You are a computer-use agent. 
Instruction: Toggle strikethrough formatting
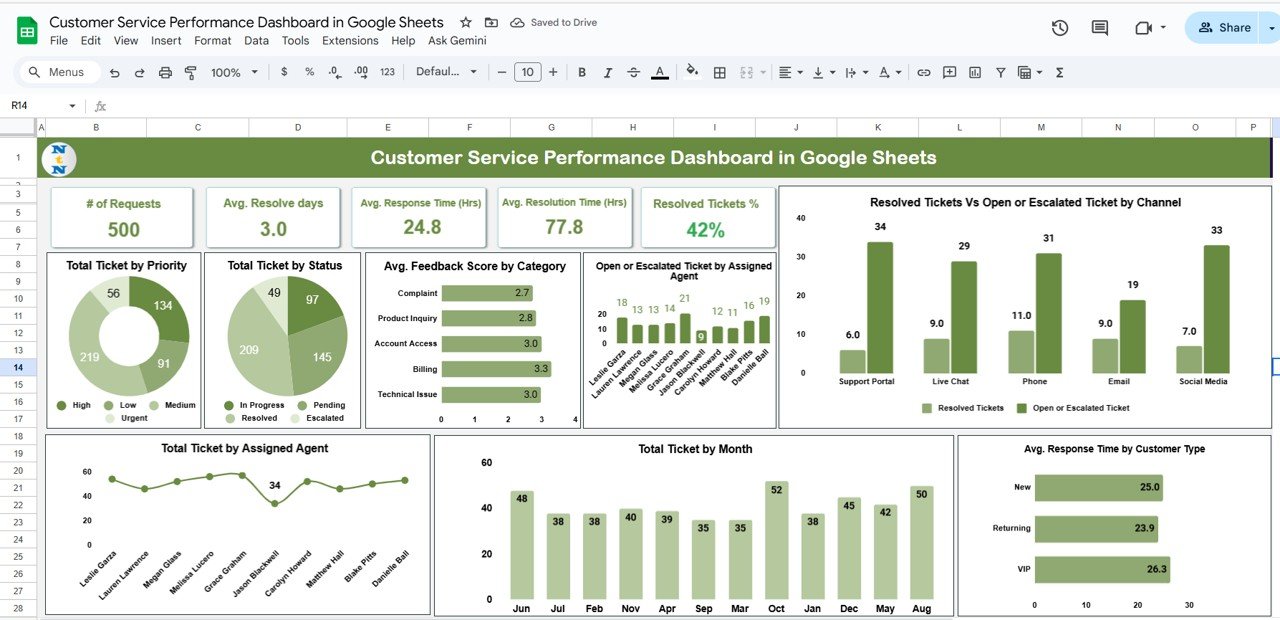tap(632, 72)
